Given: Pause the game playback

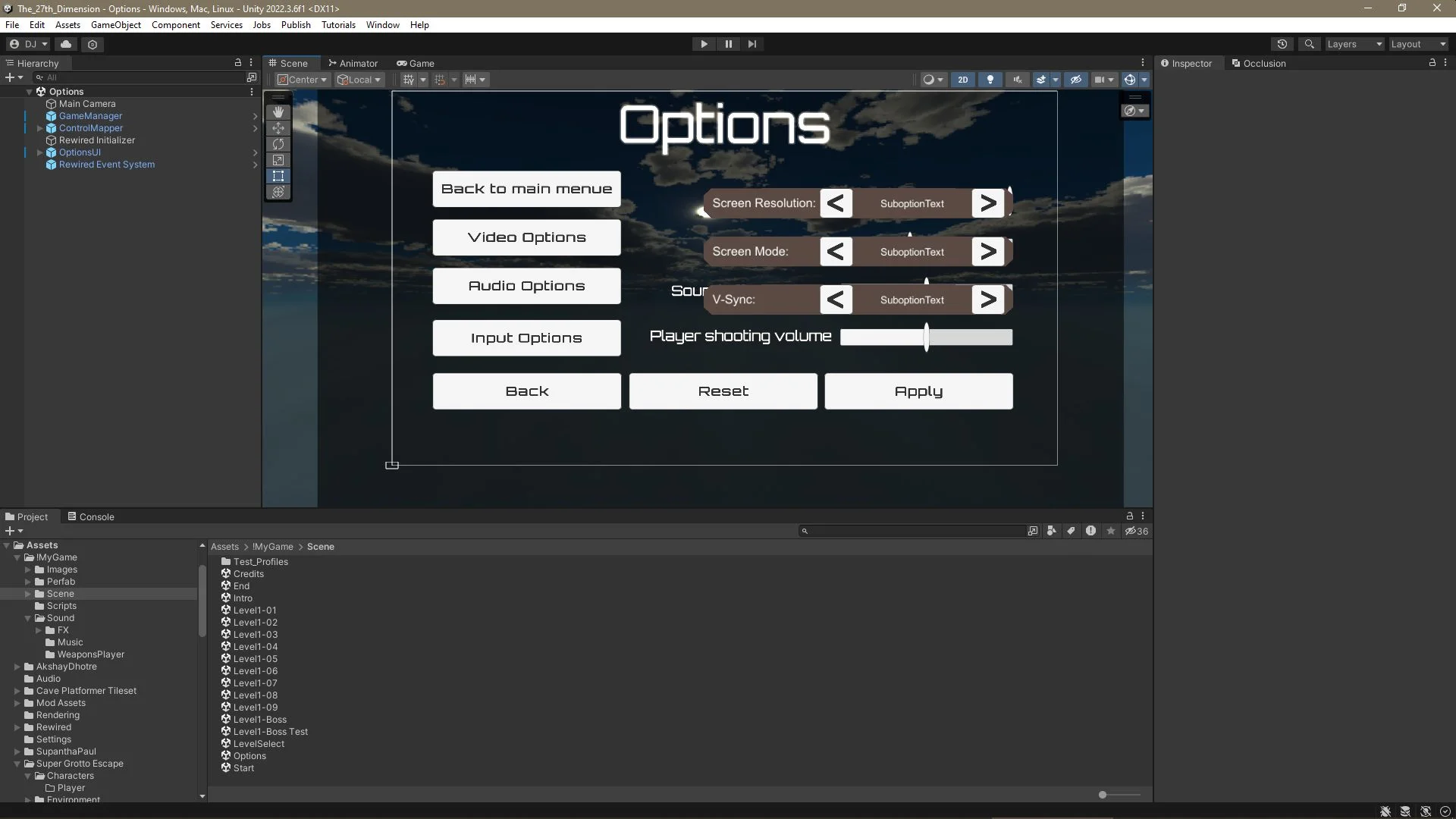Looking at the screenshot, I should click(x=729, y=44).
